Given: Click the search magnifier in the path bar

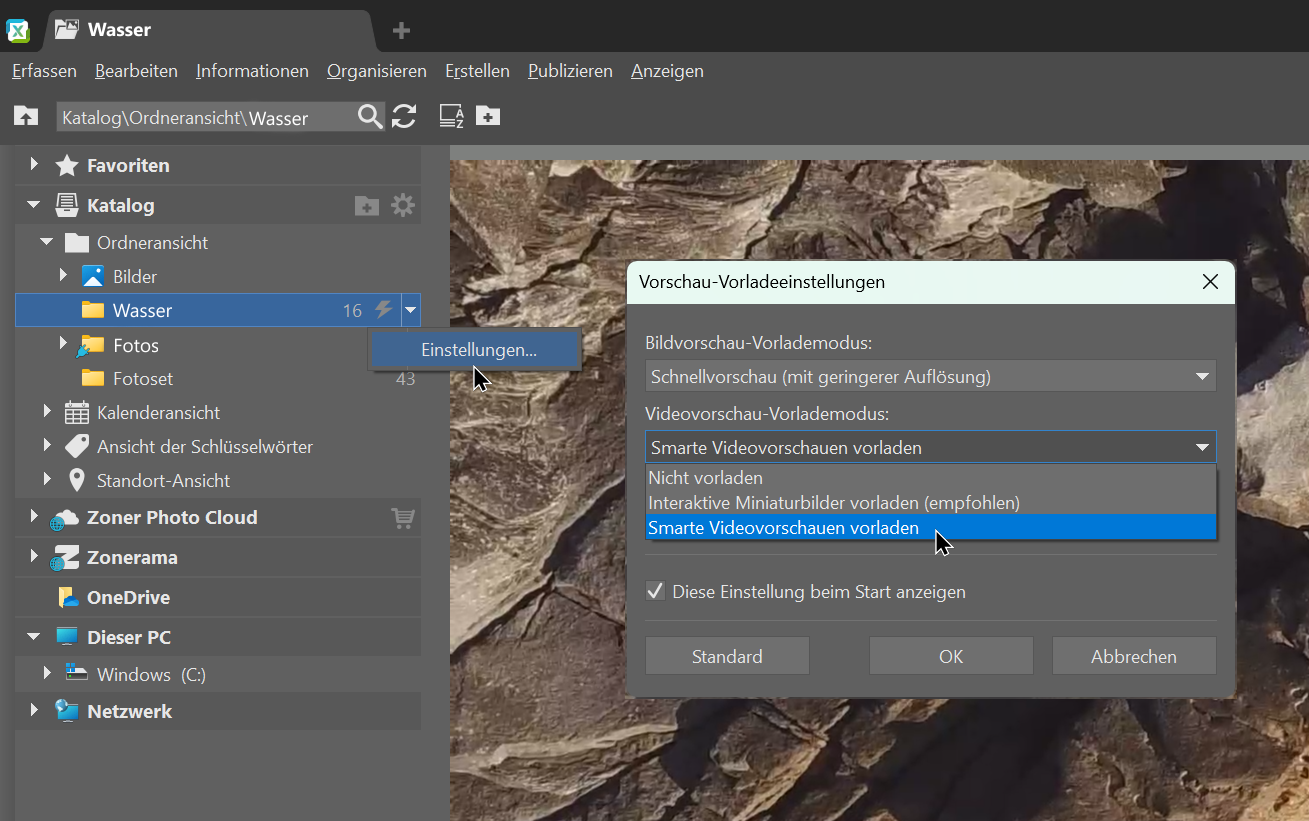Looking at the screenshot, I should pos(369,116).
